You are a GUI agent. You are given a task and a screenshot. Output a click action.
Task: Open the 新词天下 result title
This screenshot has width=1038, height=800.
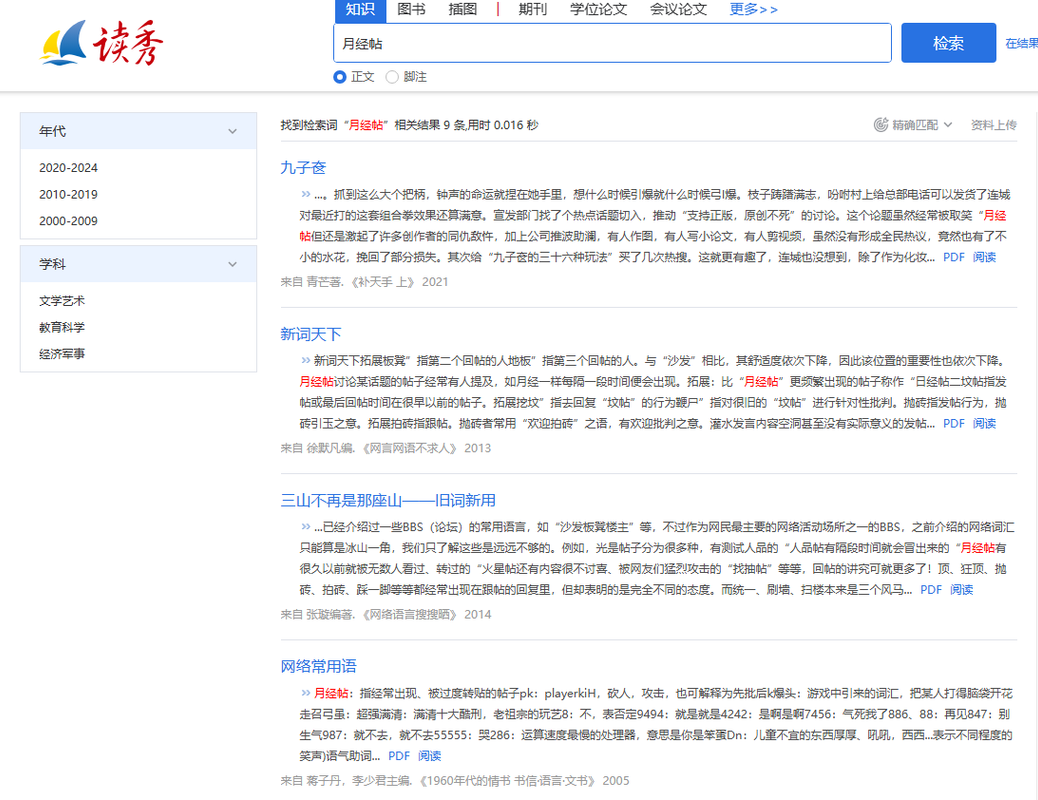(x=310, y=334)
